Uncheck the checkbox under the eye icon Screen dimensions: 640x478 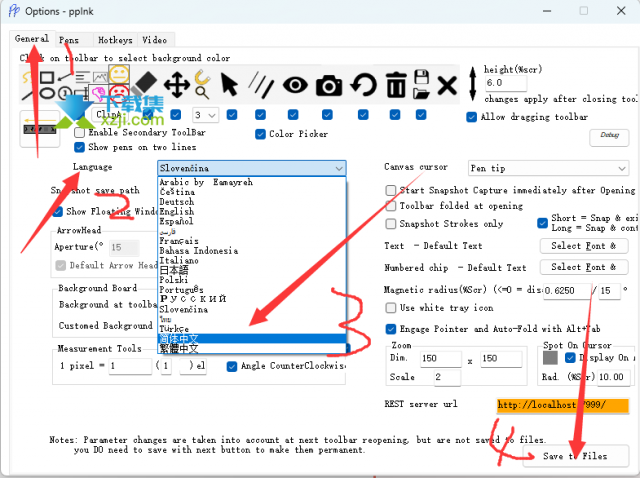(293, 115)
